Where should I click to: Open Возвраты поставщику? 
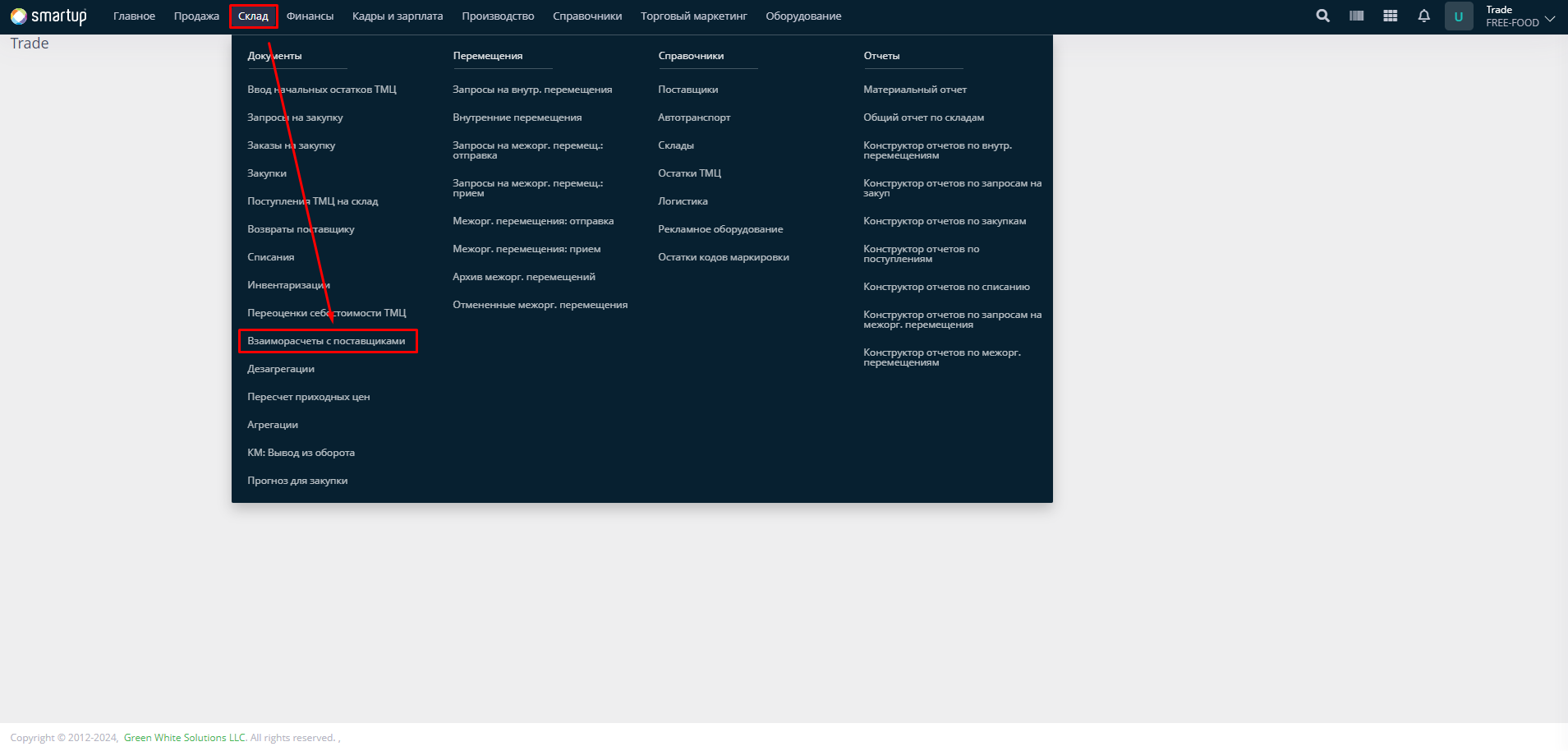click(x=301, y=229)
